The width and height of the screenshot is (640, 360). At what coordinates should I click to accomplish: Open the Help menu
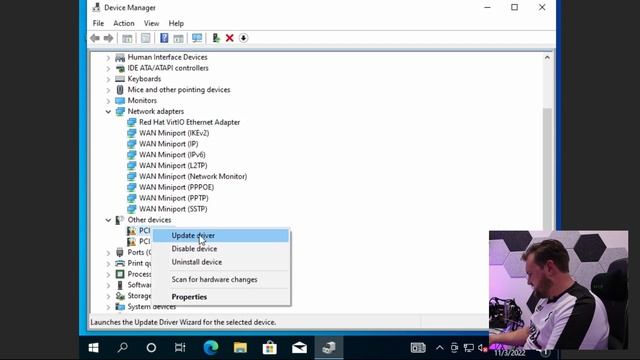pyautogui.click(x=176, y=23)
